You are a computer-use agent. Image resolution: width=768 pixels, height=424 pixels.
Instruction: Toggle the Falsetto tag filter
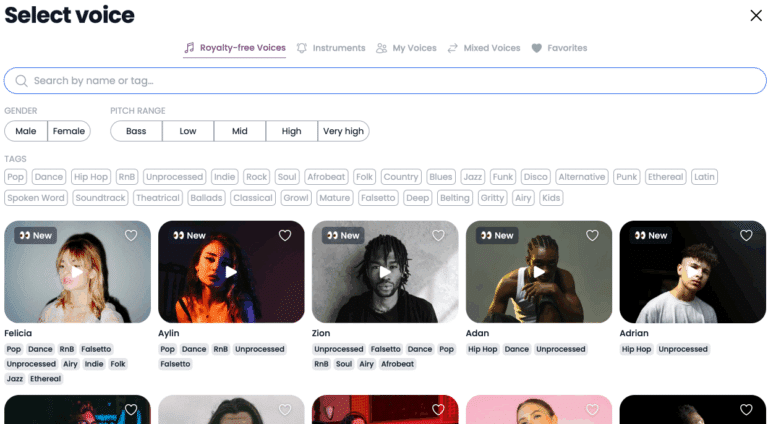[378, 198]
